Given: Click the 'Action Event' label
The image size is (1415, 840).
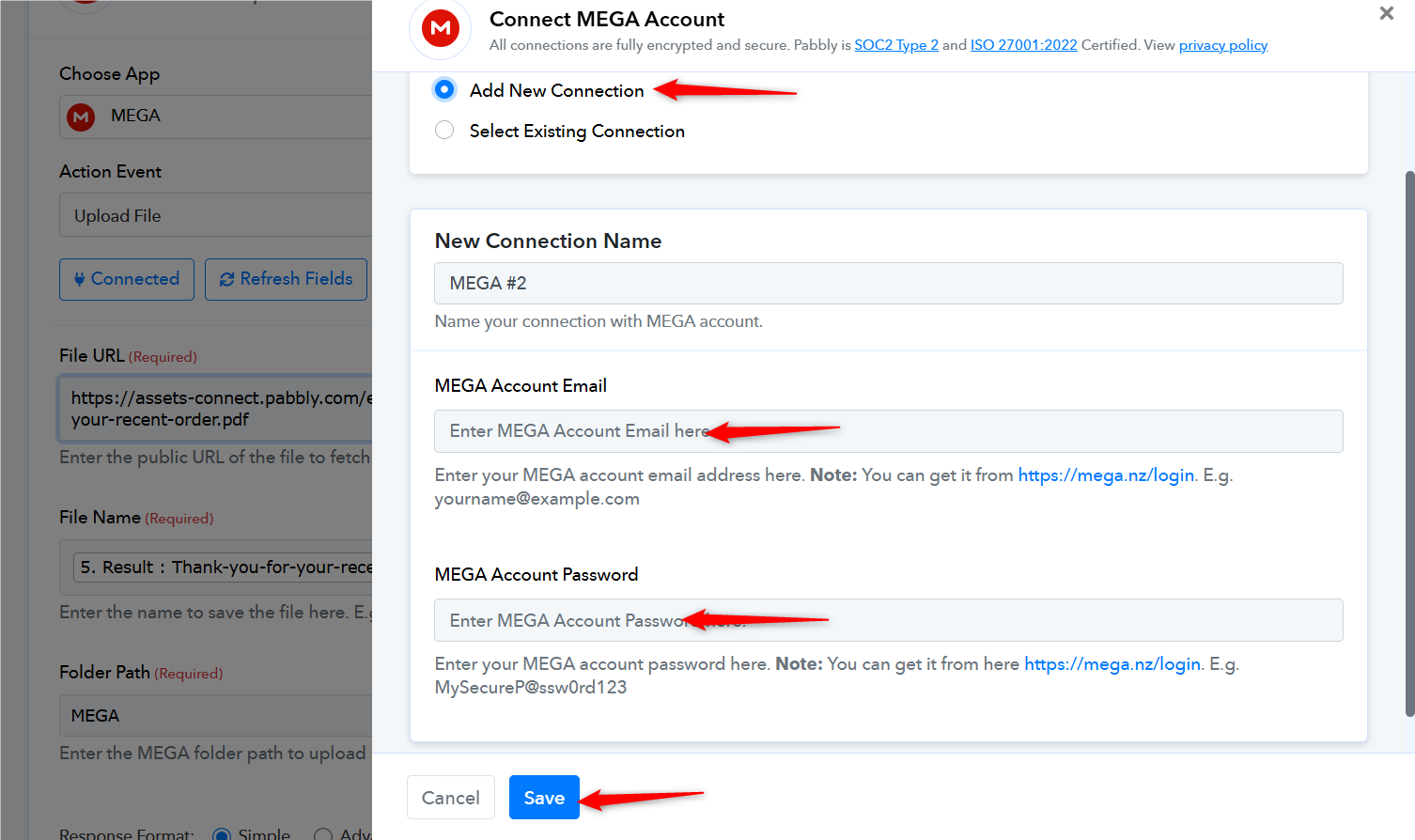Looking at the screenshot, I should (x=110, y=172).
